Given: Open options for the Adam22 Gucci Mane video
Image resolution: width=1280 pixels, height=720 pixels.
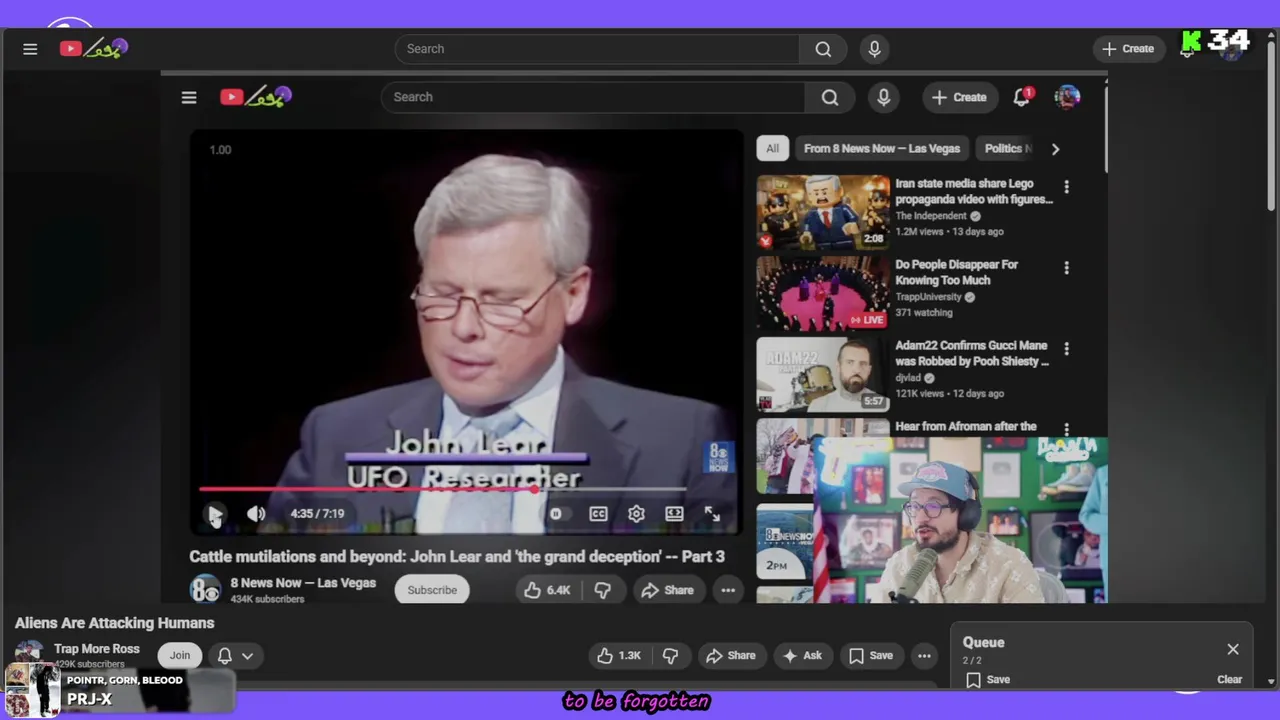Looking at the screenshot, I should tap(1066, 349).
